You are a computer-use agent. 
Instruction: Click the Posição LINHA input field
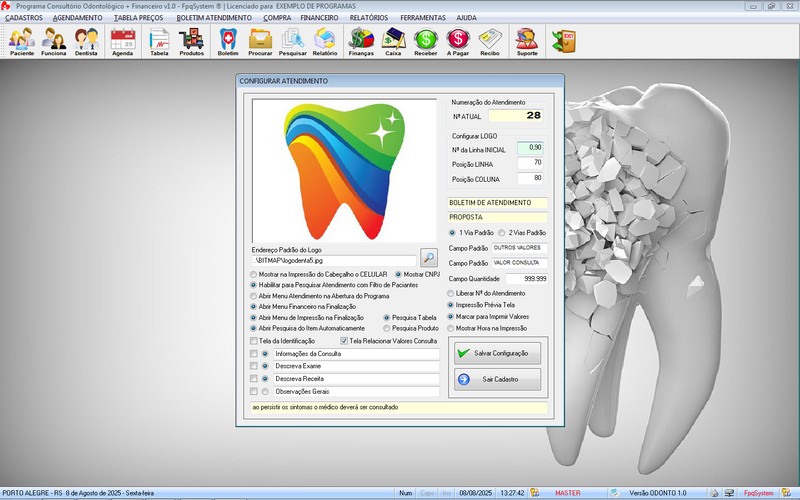[530, 162]
